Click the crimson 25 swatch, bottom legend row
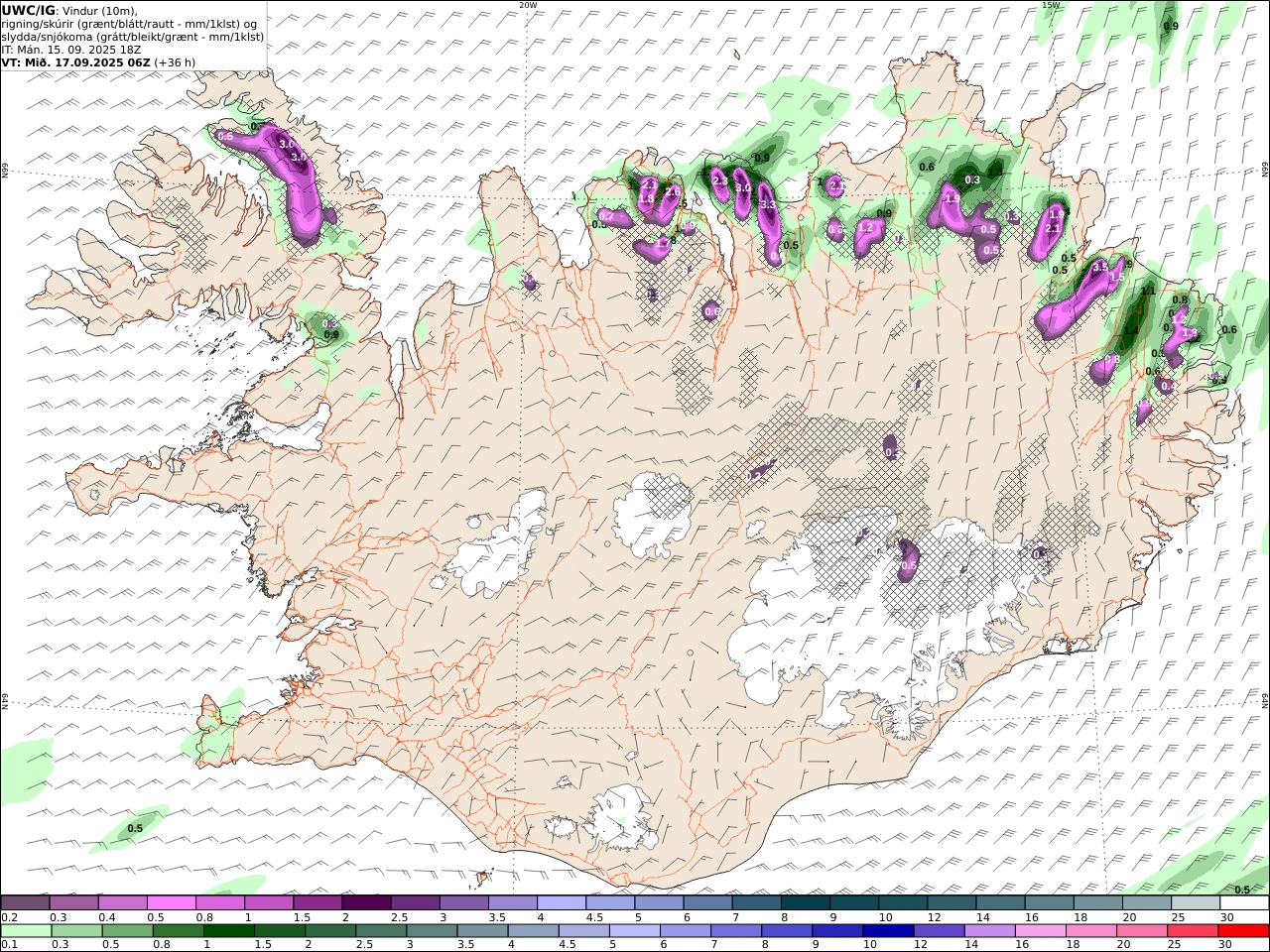 click(x=1194, y=930)
